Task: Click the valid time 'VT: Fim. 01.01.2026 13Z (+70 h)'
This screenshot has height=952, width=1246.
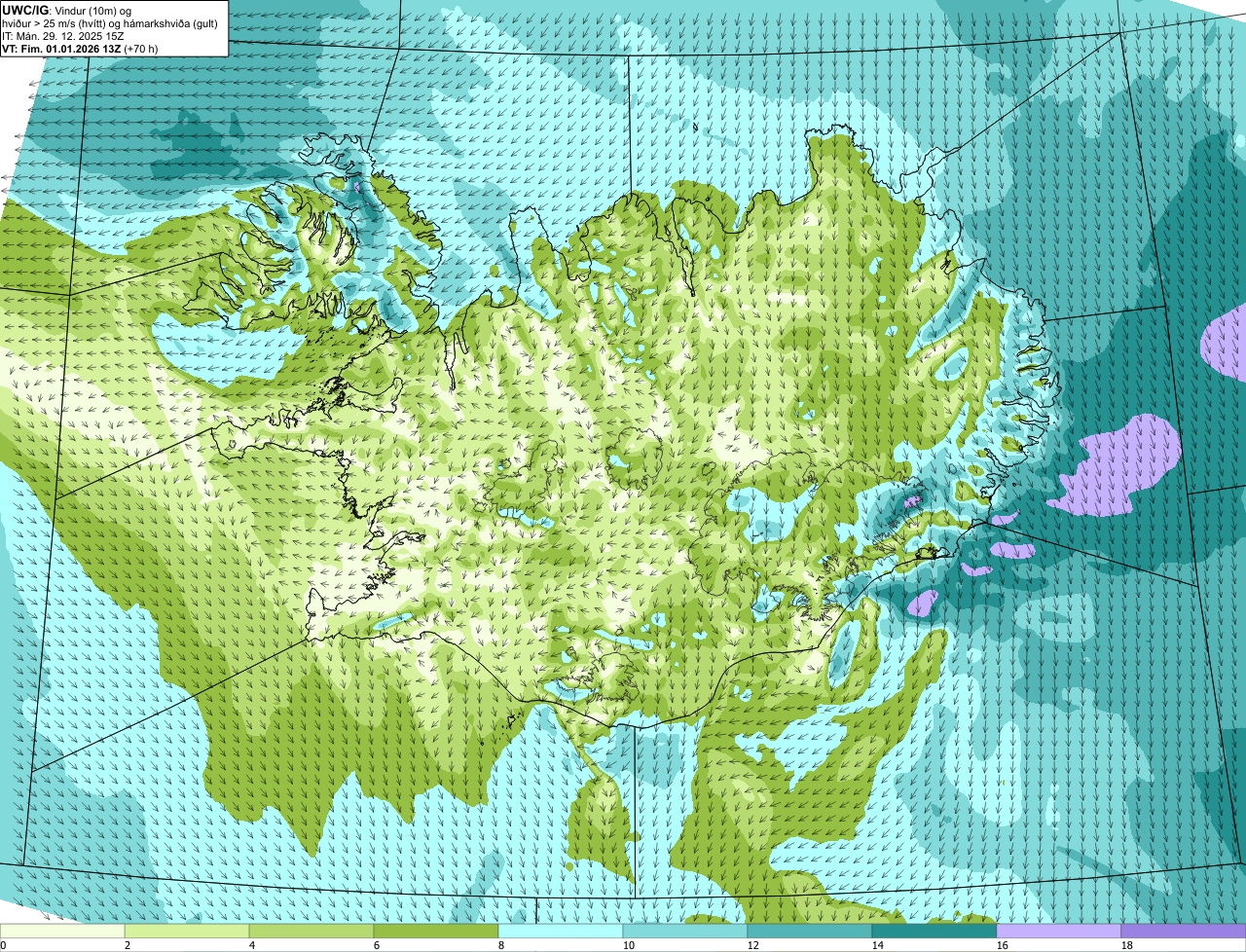Action: coord(80,48)
